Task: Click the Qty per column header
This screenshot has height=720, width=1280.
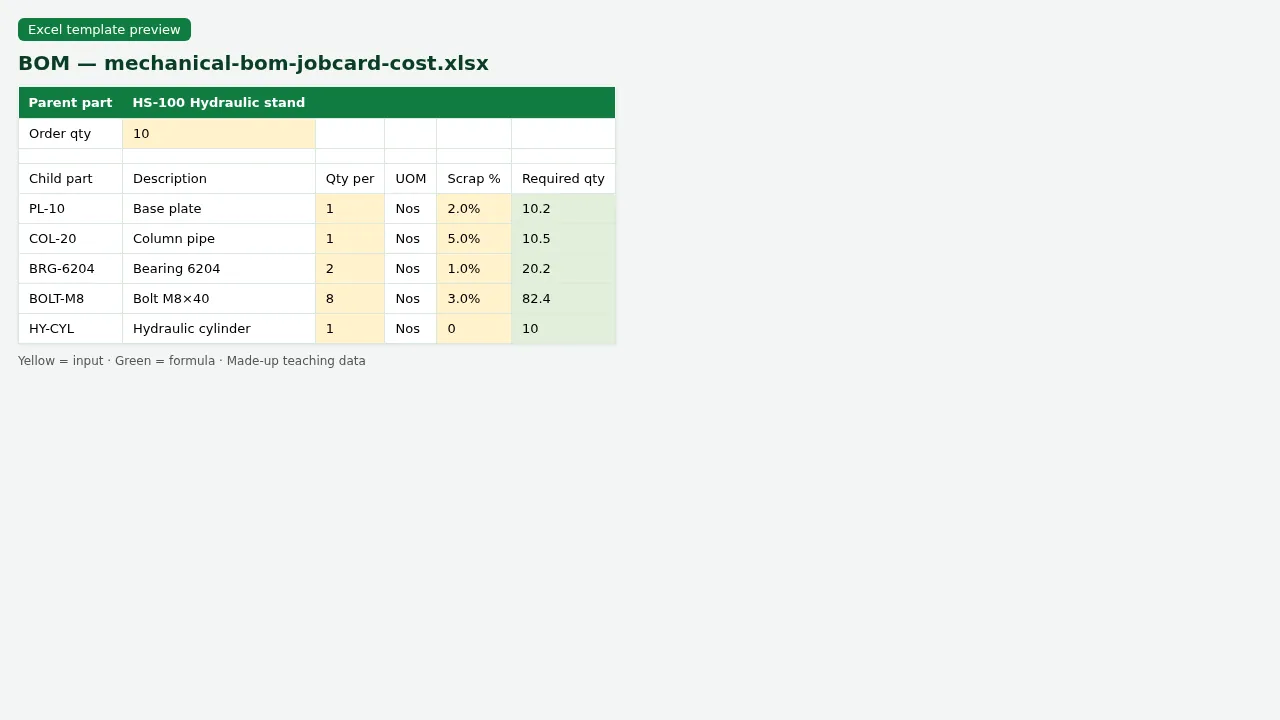Action: pyautogui.click(x=350, y=179)
